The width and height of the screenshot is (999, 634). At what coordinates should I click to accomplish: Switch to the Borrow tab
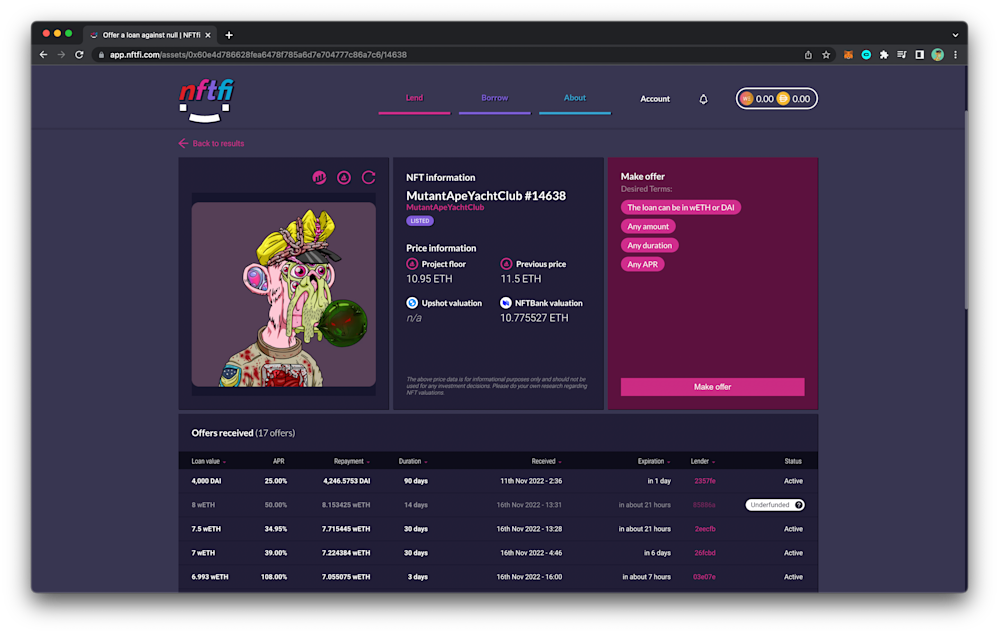click(494, 99)
